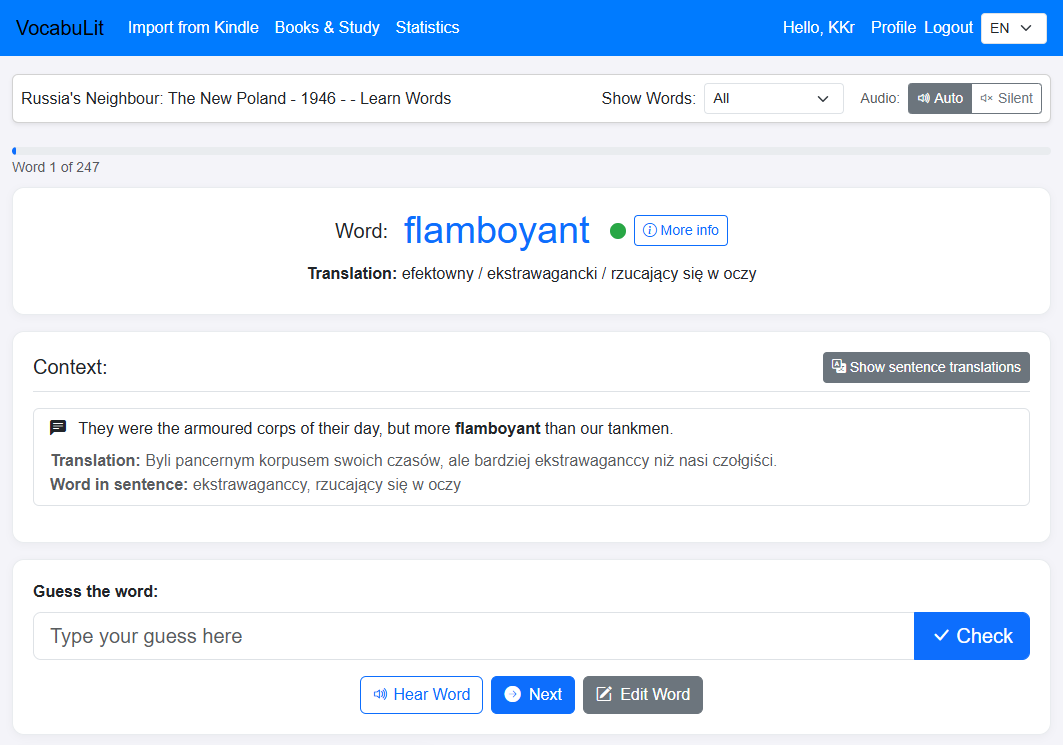This screenshot has width=1063, height=745.
Task: Click the context sentence about tankmen
Action: (376, 428)
